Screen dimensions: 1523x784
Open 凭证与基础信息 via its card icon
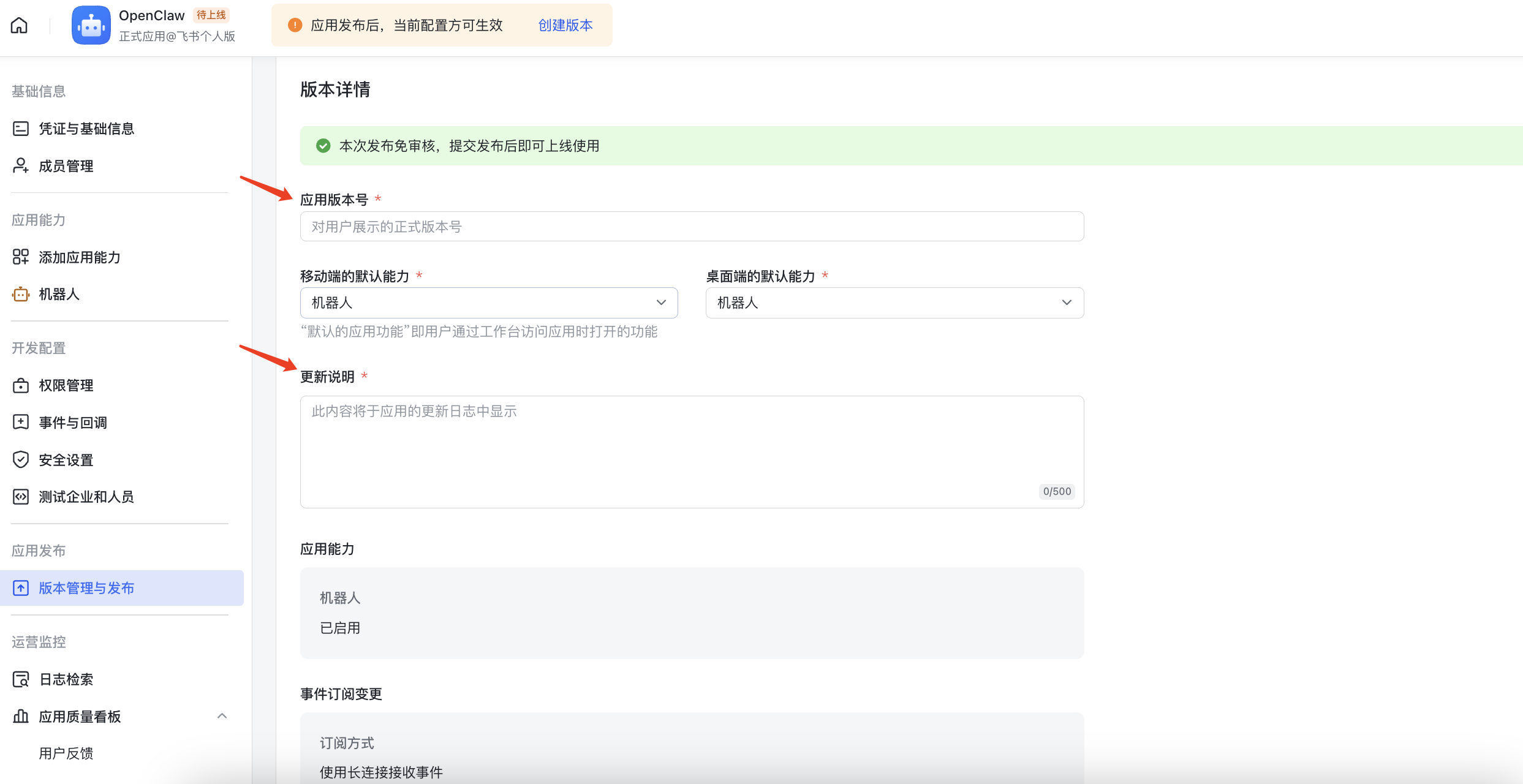pos(21,129)
